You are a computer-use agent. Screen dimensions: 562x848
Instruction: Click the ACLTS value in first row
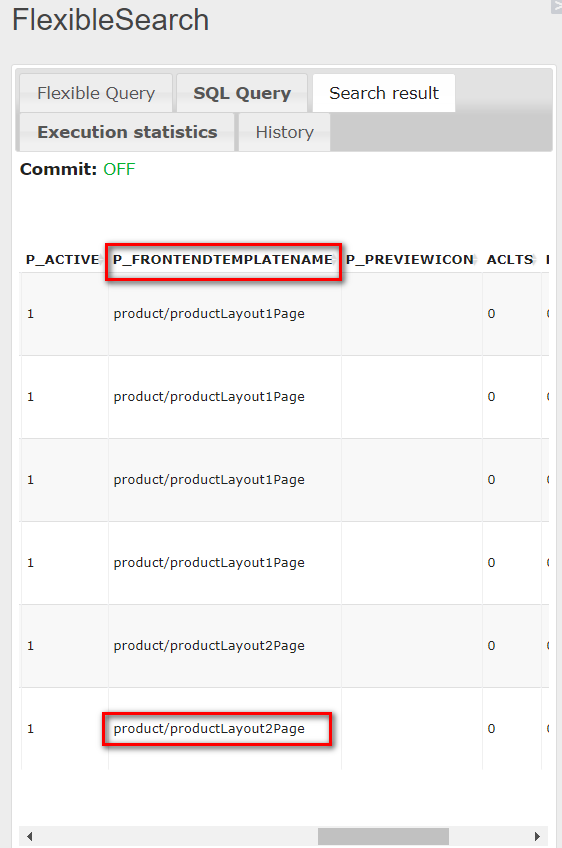491,314
